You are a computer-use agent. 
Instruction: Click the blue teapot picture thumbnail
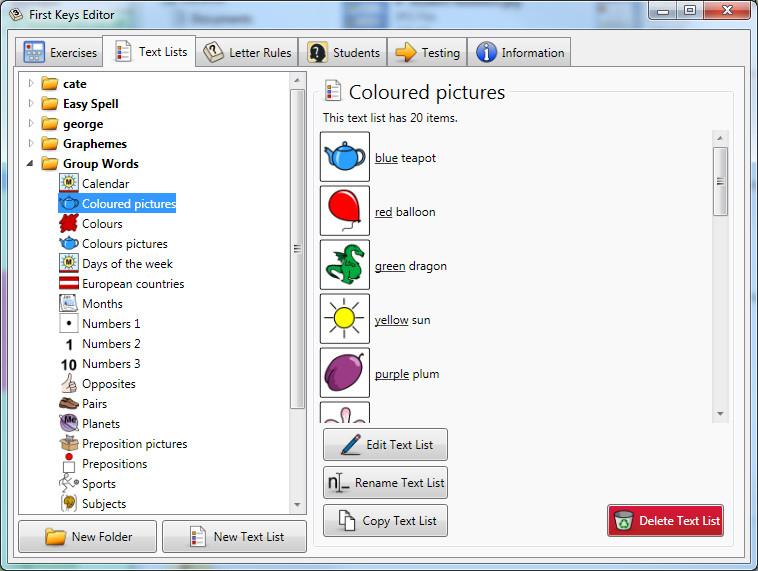pos(345,158)
